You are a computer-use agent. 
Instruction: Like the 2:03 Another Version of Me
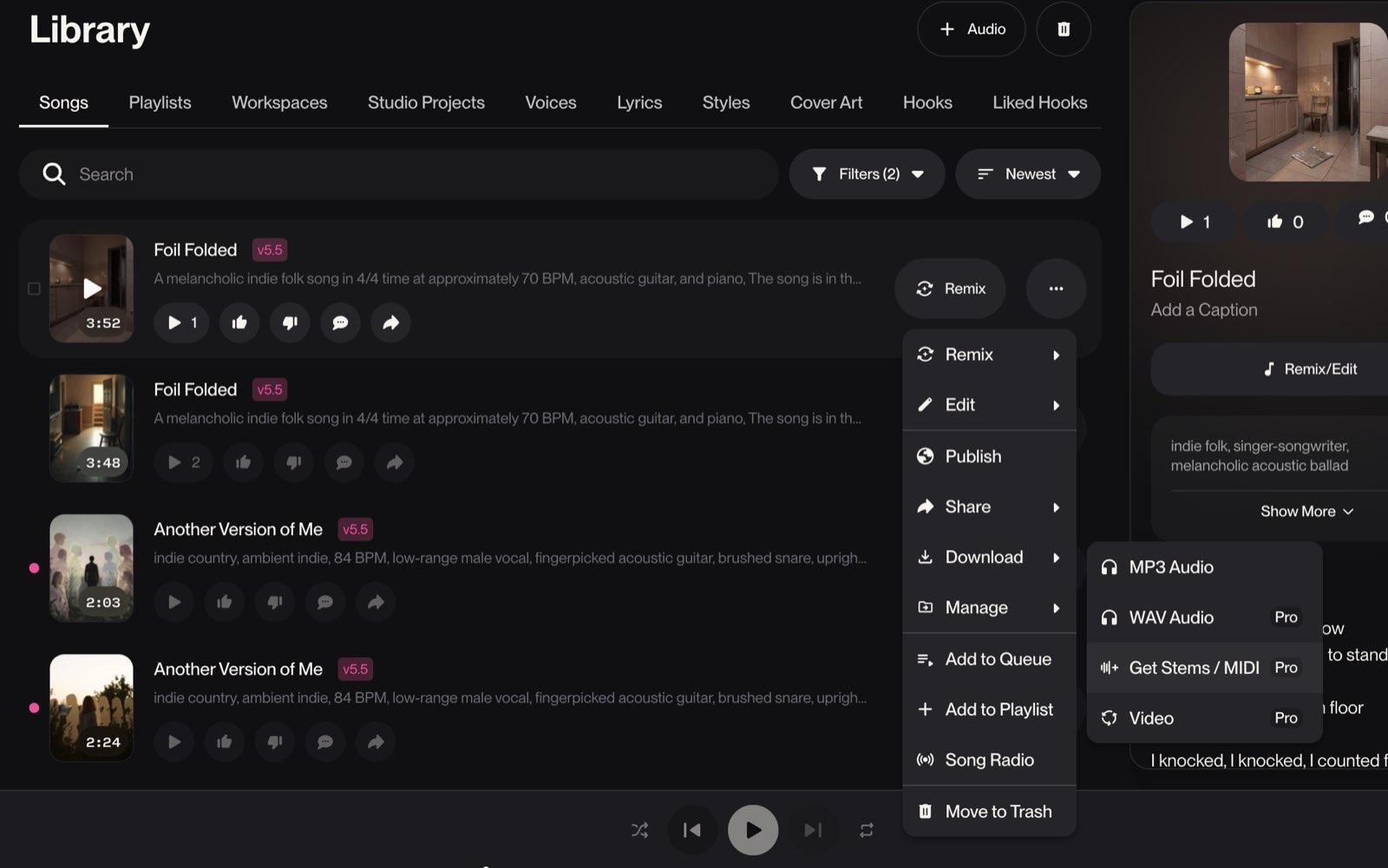(225, 602)
